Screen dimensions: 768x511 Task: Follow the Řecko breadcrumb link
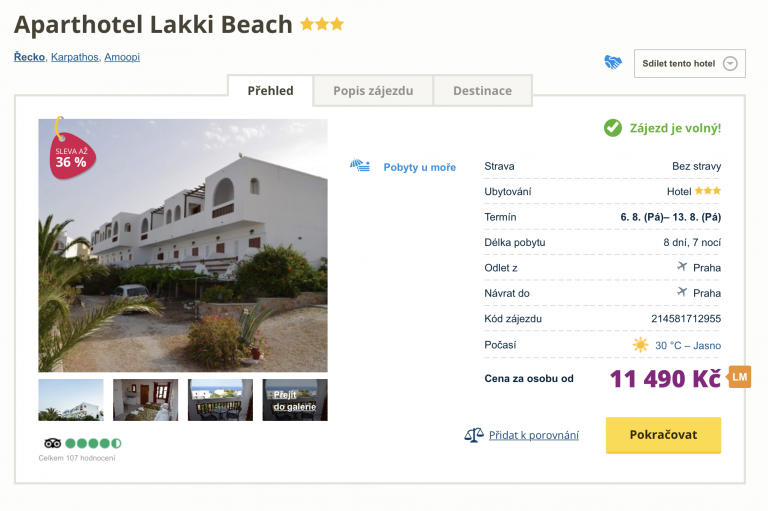click(x=29, y=57)
